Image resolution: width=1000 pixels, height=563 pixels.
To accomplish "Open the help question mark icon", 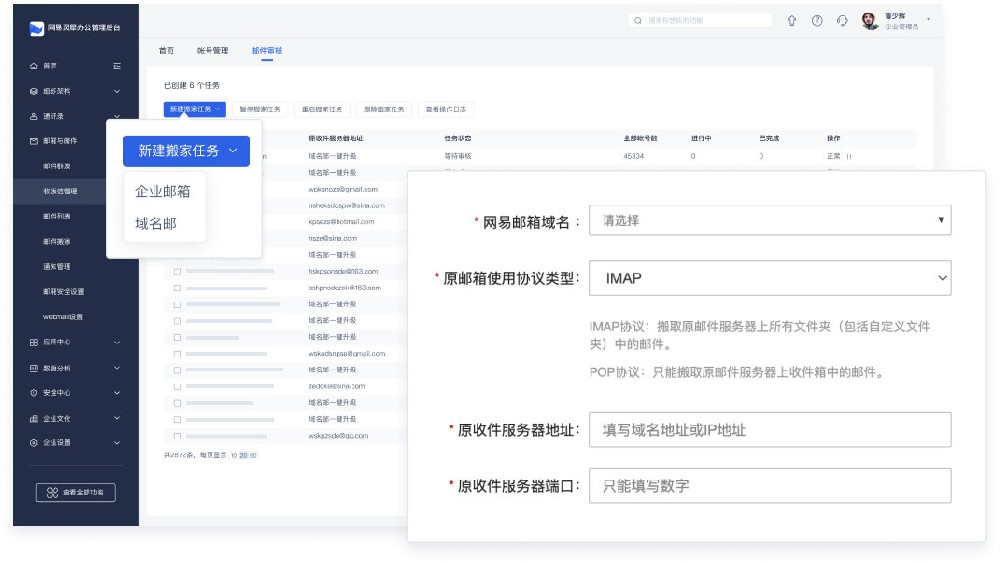I will point(817,20).
